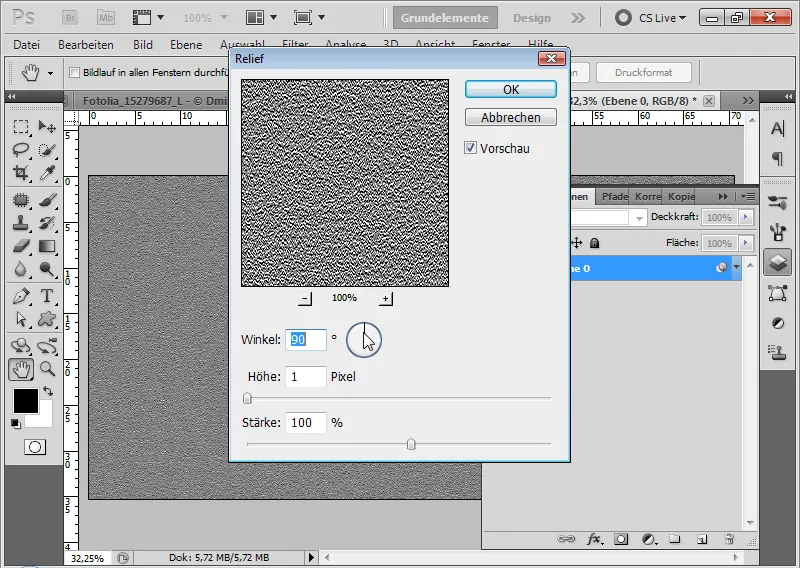
Task: Open the Layers panel dock icon
Action: tap(778, 262)
